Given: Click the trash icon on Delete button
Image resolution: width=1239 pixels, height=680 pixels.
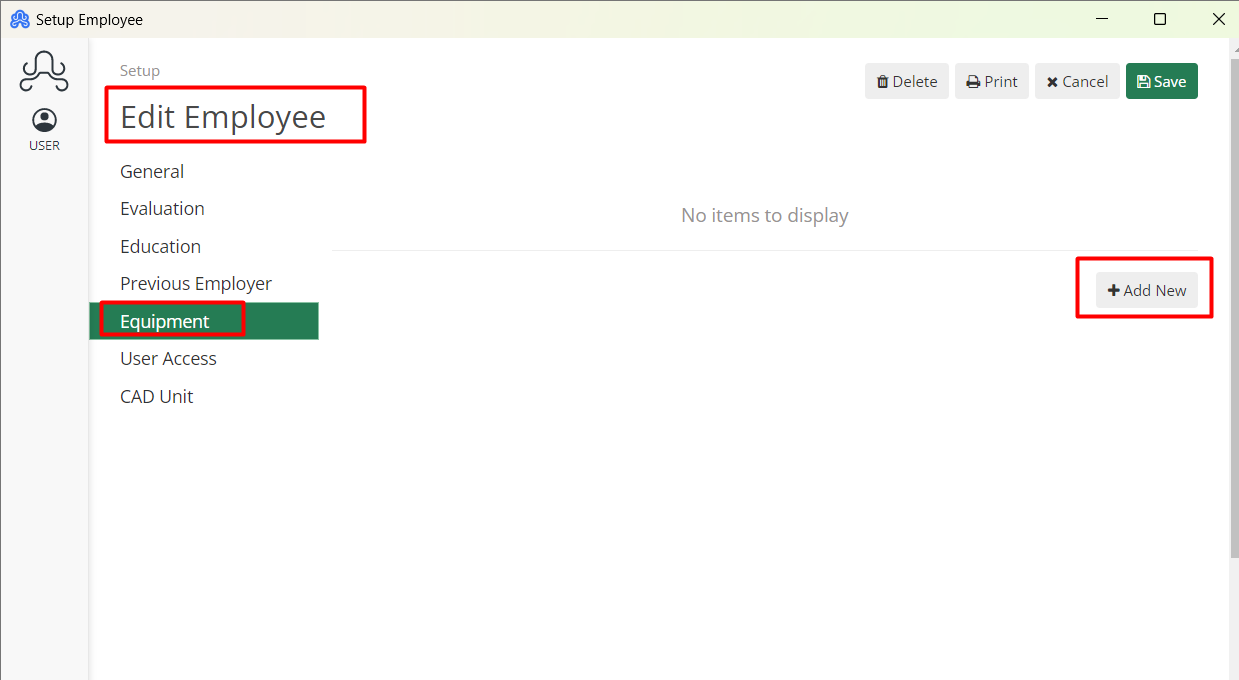Looking at the screenshot, I should [884, 81].
